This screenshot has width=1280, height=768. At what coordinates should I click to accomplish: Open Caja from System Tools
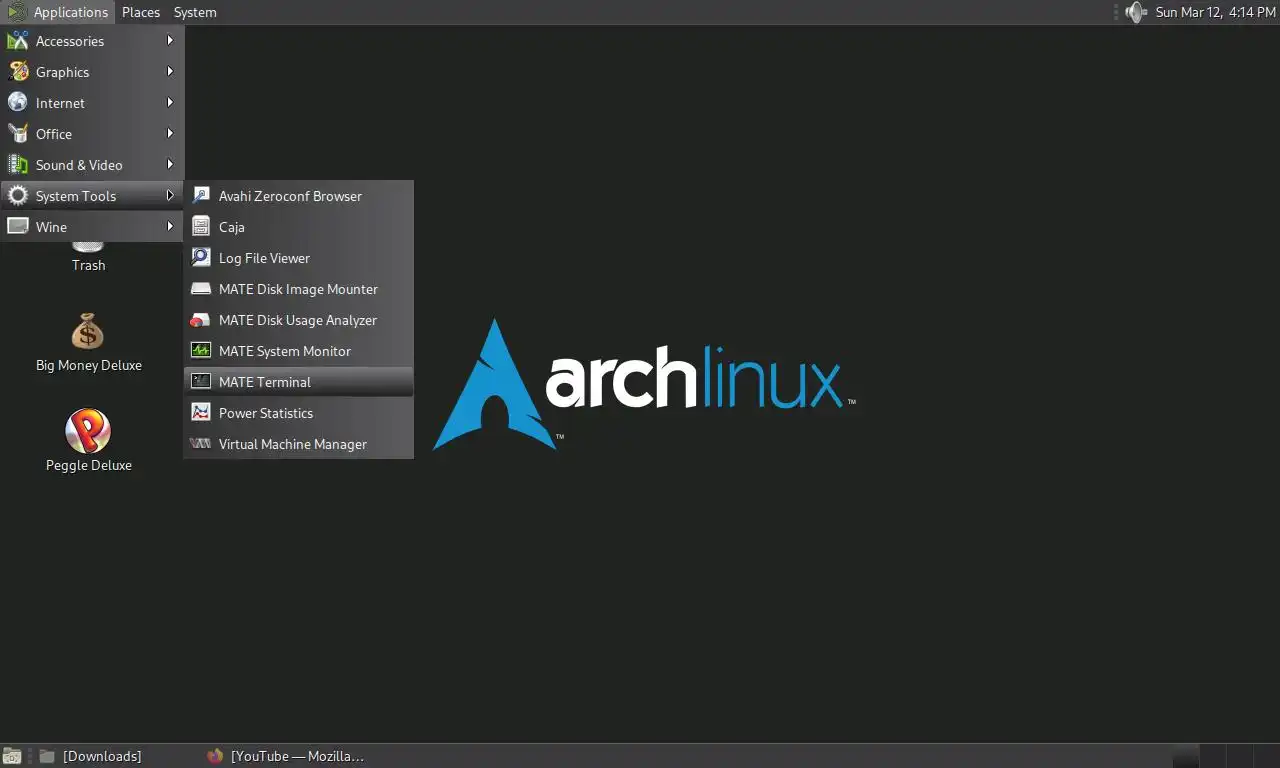coord(298,227)
